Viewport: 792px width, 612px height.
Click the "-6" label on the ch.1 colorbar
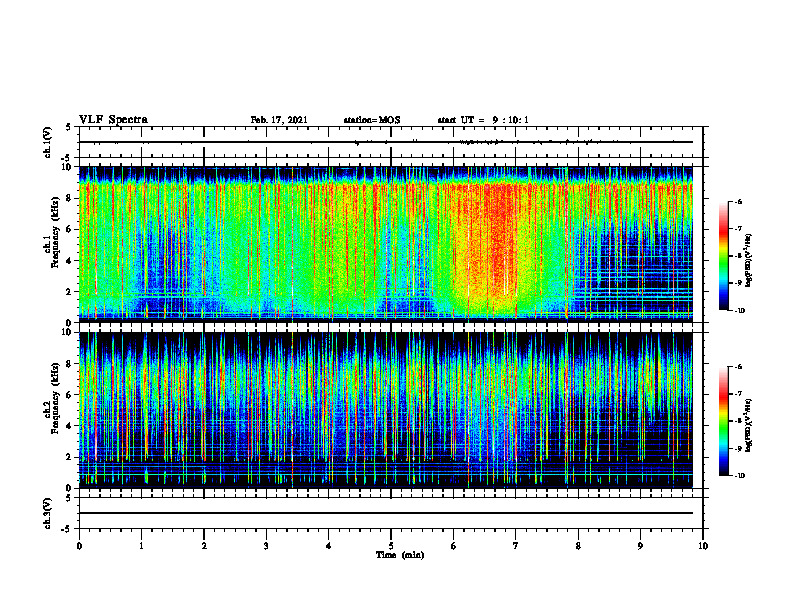point(737,201)
